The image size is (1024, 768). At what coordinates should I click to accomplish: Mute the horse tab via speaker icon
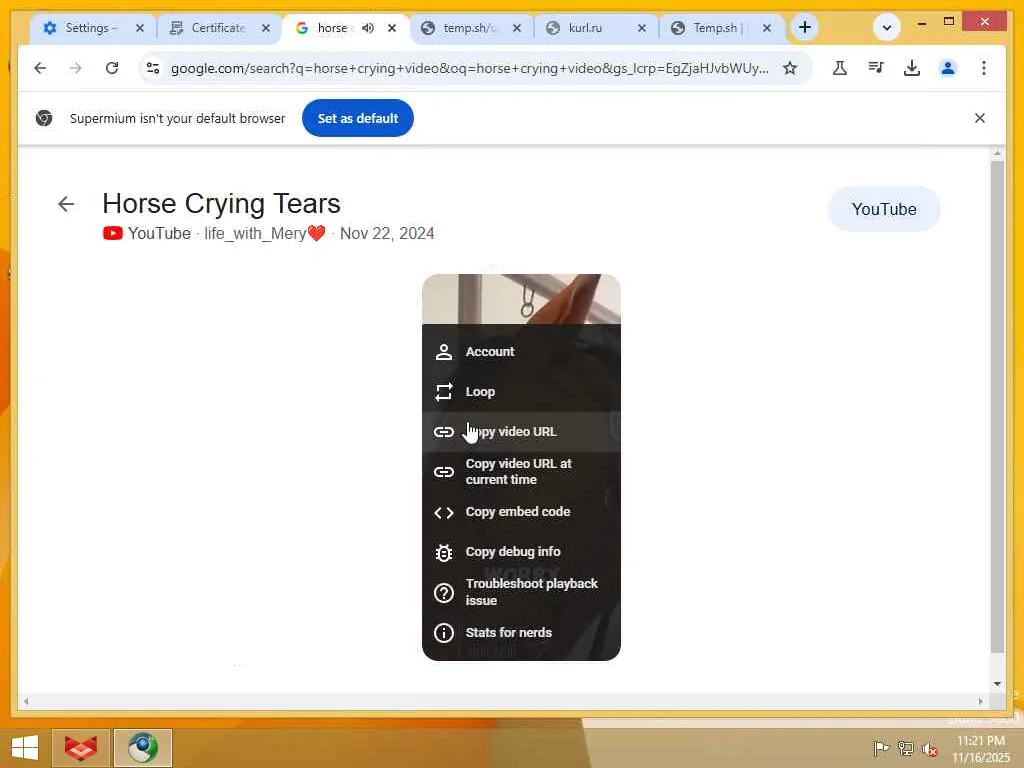(x=368, y=28)
